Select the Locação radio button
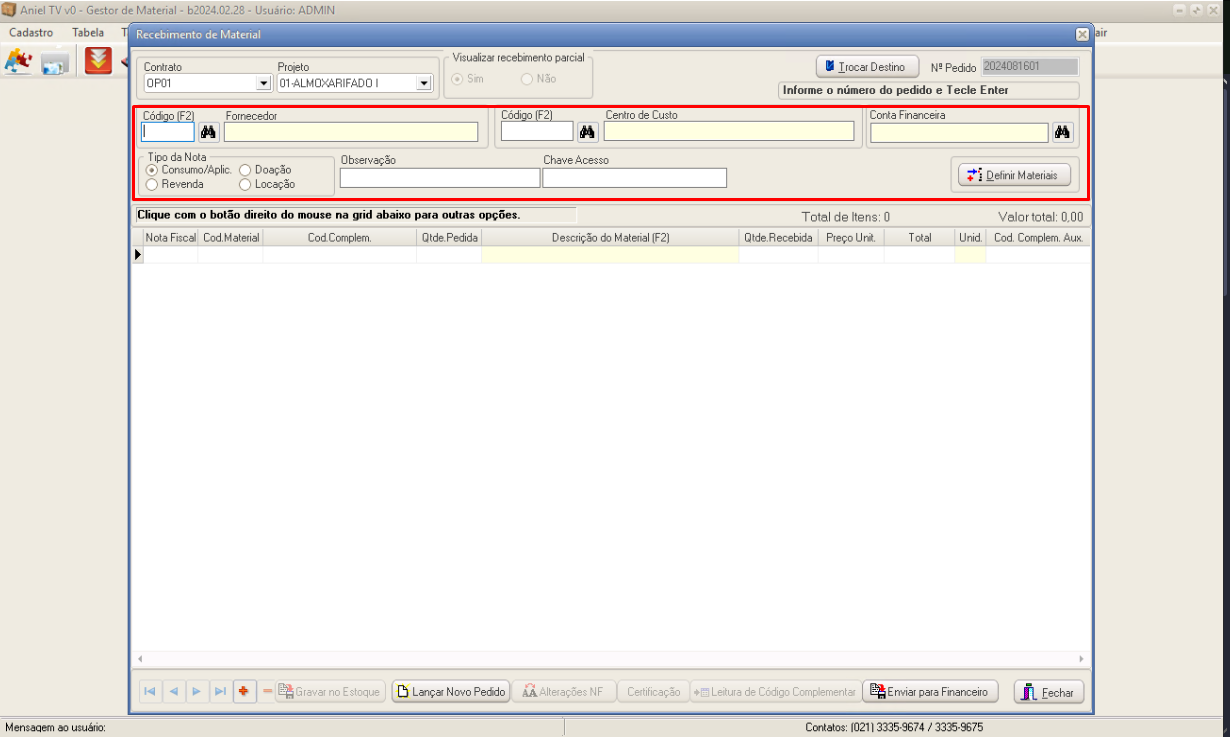The width and height of the screenshot is (1230, 737). pos(245,184)
